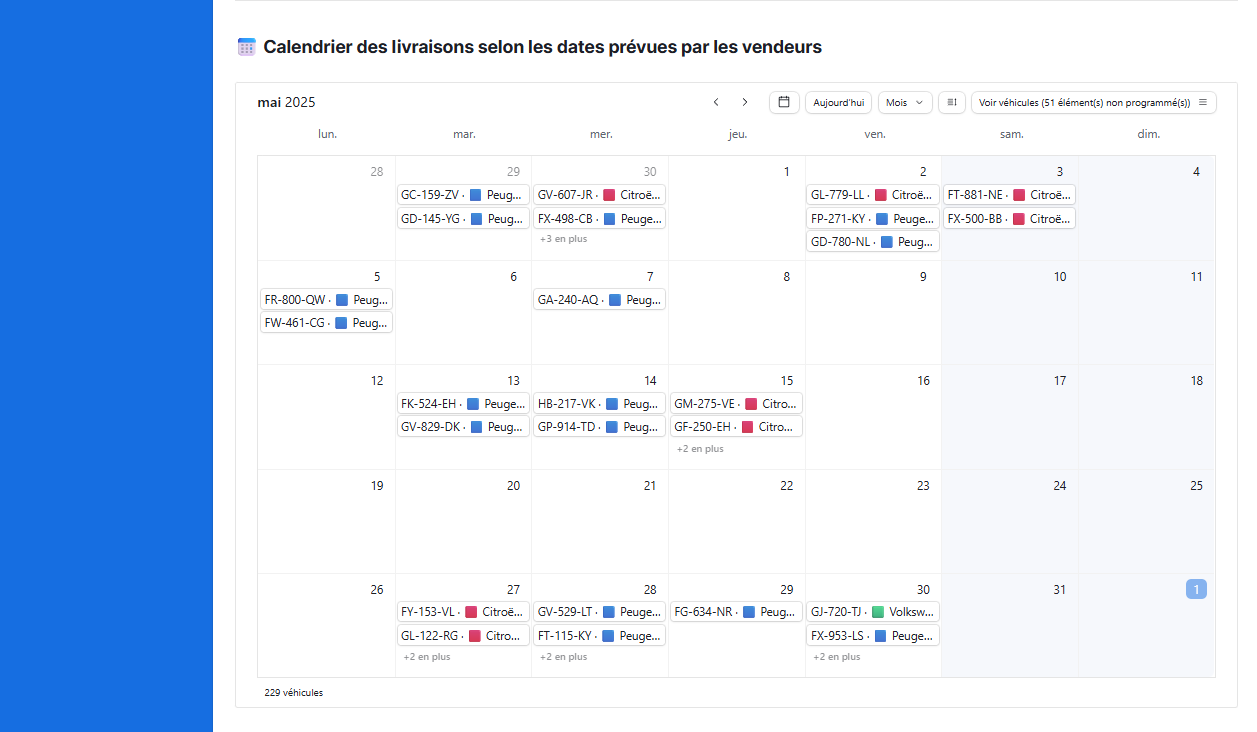Open Voir véhicules unscheduled items panel
Viewport: 1257px width, 732px height.
click(1094, 102)
